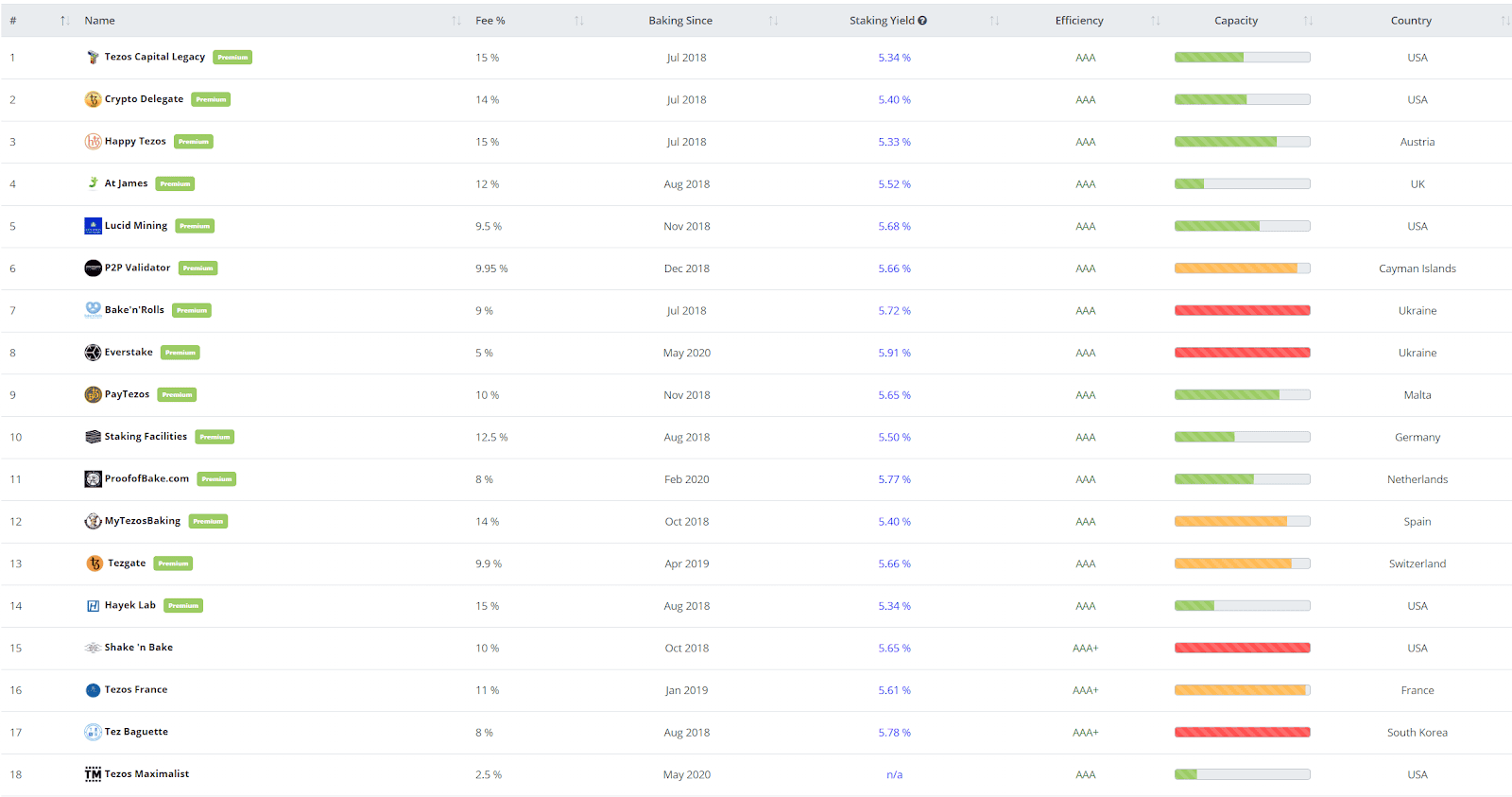Sort by Capacity column header
The width and height of the screenshot is (1512, 797).
1236,21
